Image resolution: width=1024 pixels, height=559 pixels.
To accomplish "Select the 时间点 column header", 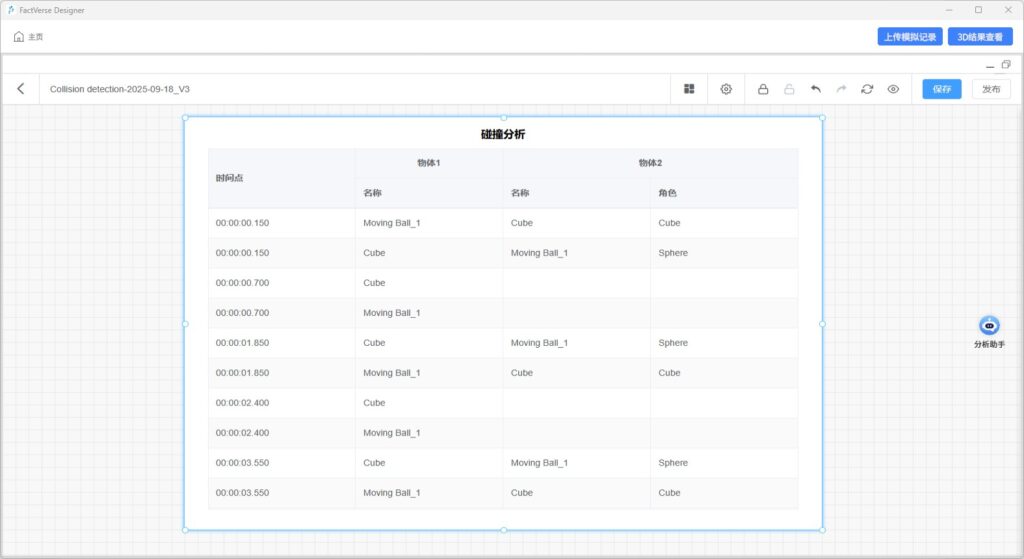I will 230,178.
